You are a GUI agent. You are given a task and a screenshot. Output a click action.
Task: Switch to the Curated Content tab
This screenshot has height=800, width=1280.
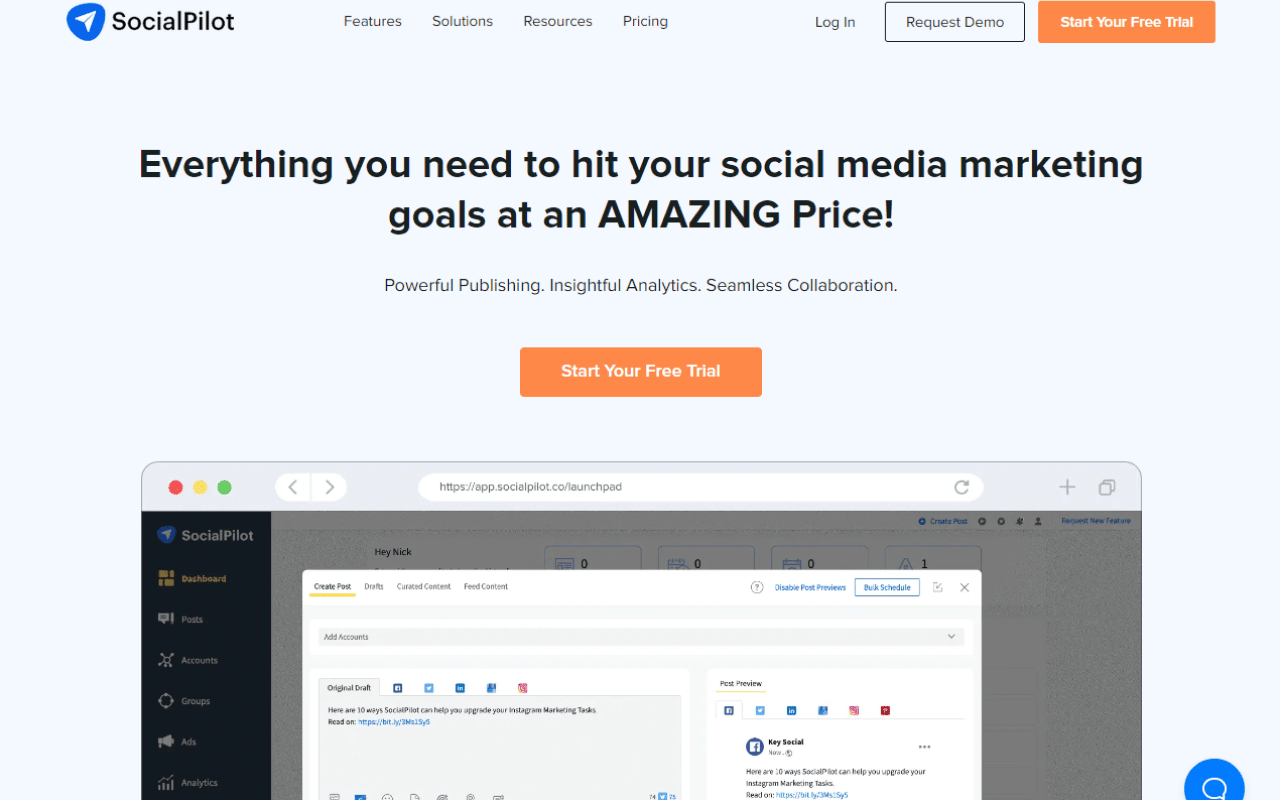tap(424, 587)
